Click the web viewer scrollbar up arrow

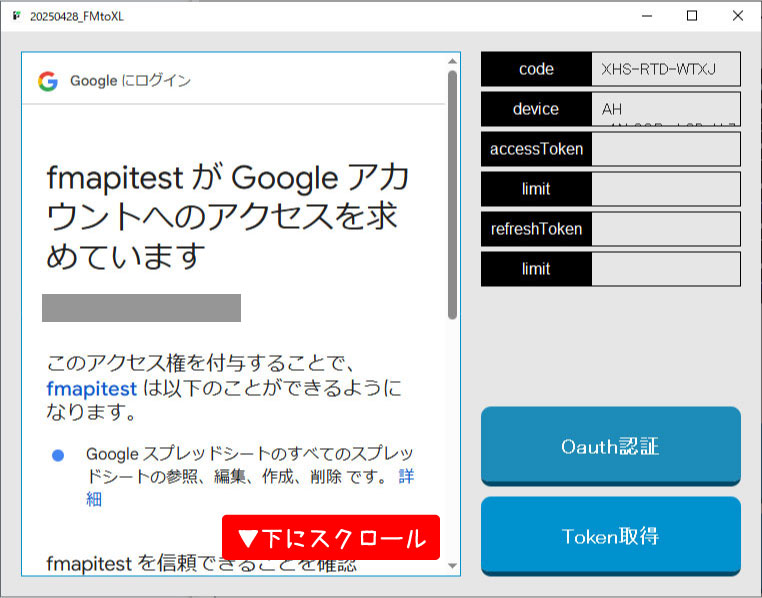[452, 61]
